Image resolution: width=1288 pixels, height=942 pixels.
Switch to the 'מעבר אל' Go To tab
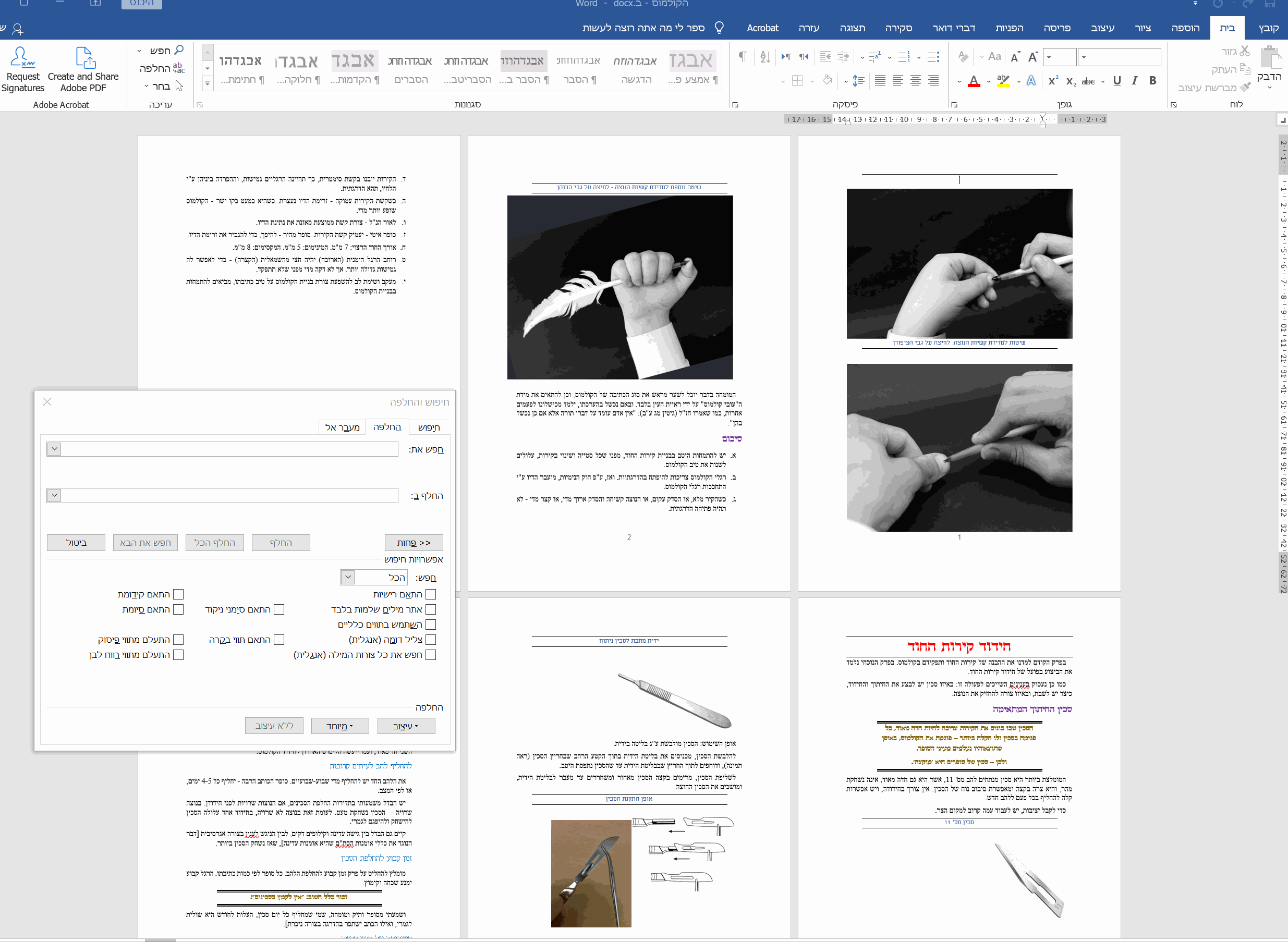(x=342, y=427)
